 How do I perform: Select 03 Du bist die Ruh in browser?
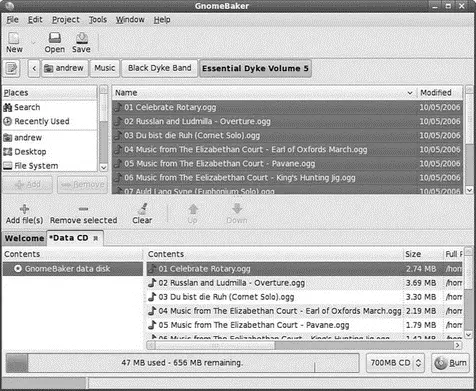[x=287, y=135]
